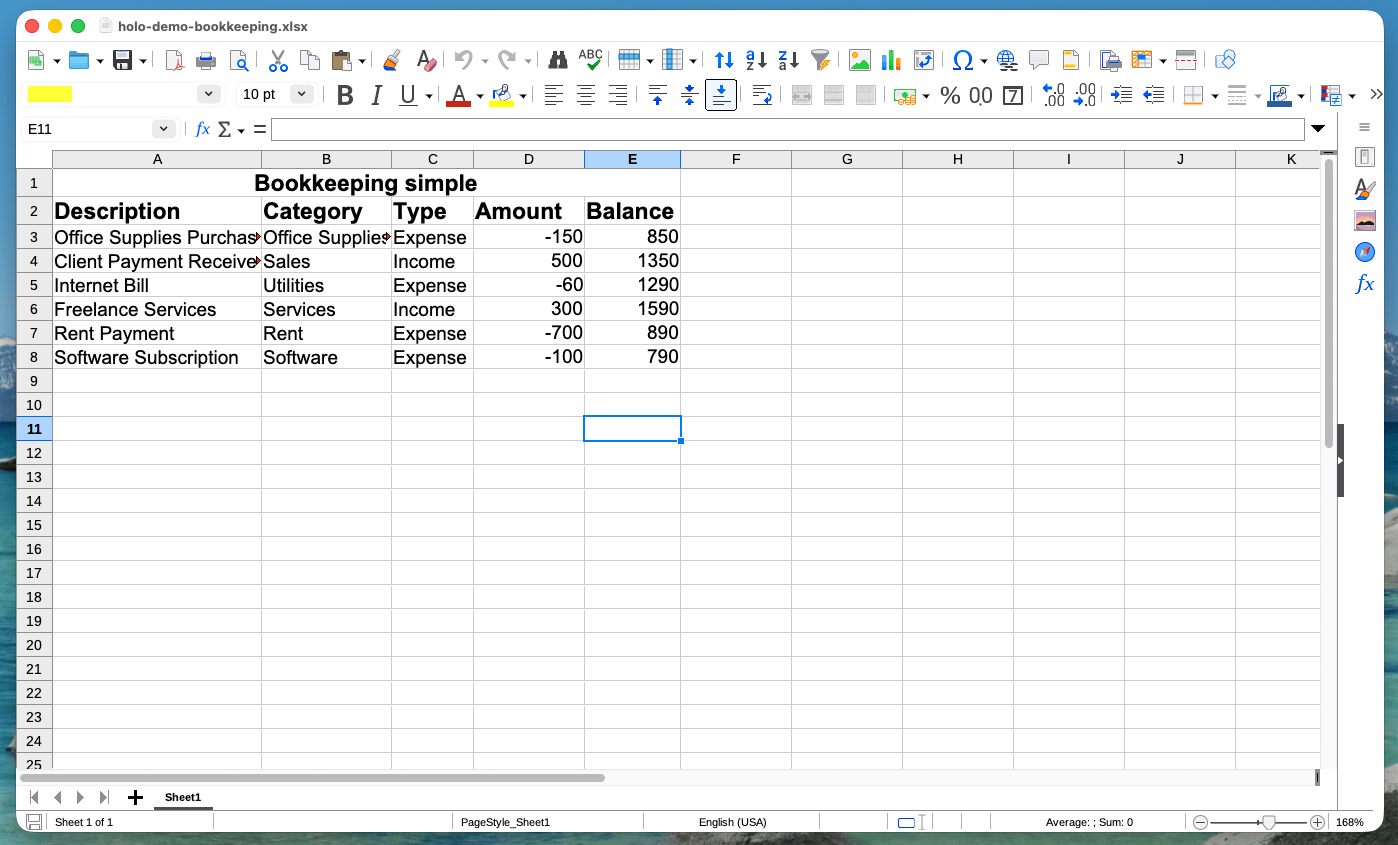This screenshot has height=845, width=1398.
Task: Select the Clone Formatting paintbrush
Action: 393,61
